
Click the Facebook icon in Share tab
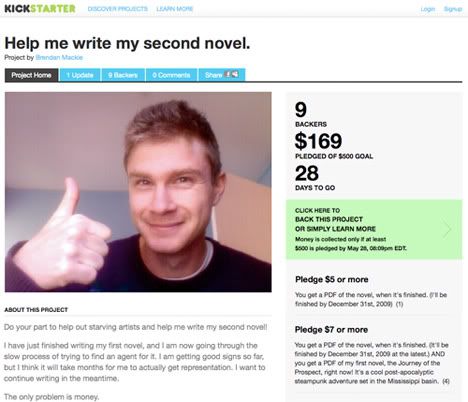(x=228, y=74)
